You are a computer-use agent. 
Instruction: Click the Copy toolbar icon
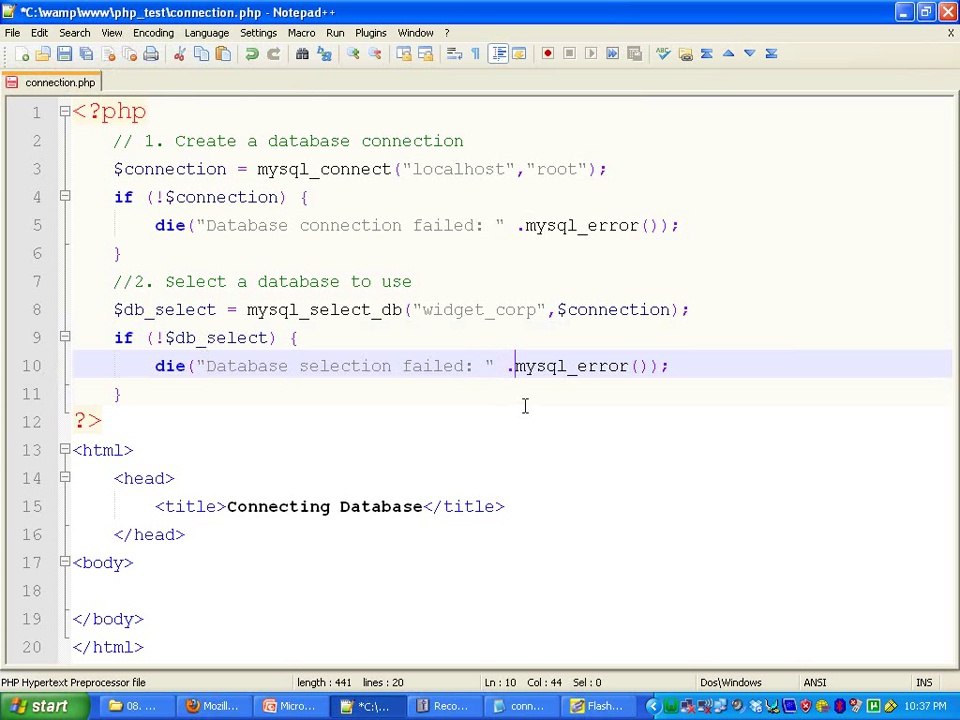coord(201,54)
